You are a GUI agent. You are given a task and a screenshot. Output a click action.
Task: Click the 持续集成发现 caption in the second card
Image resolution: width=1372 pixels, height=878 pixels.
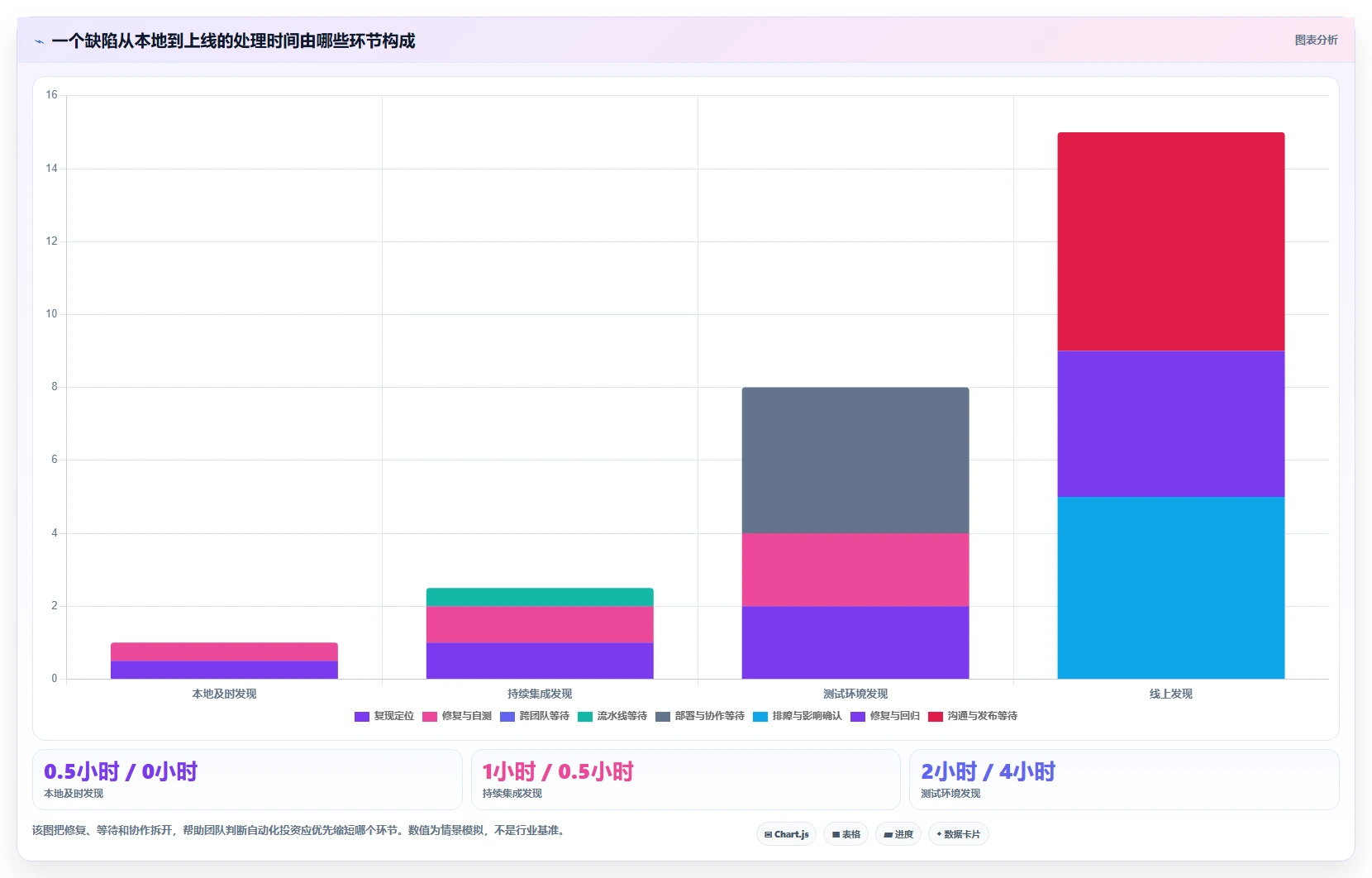coord(512,794)
